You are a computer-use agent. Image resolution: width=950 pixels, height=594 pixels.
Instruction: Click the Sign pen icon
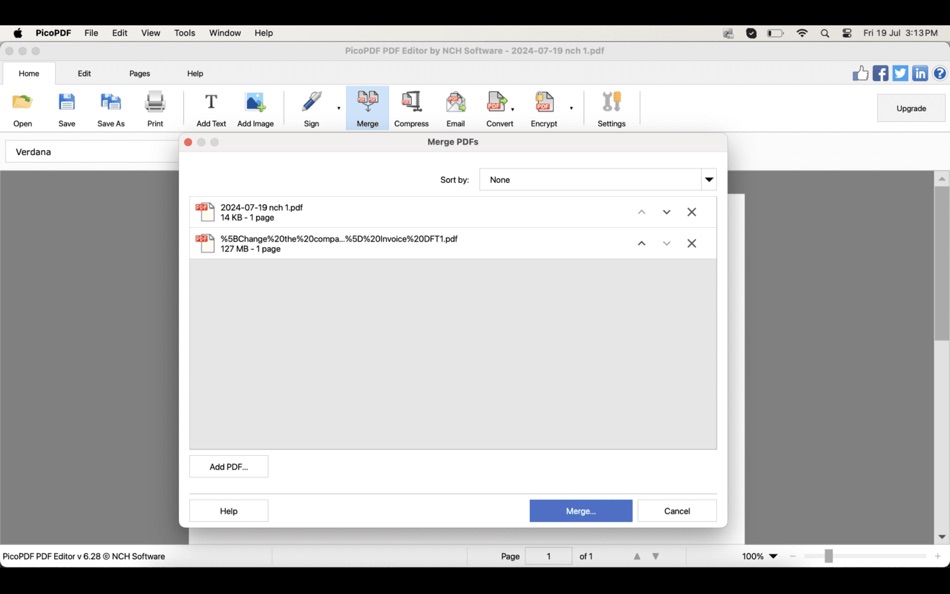311,102
